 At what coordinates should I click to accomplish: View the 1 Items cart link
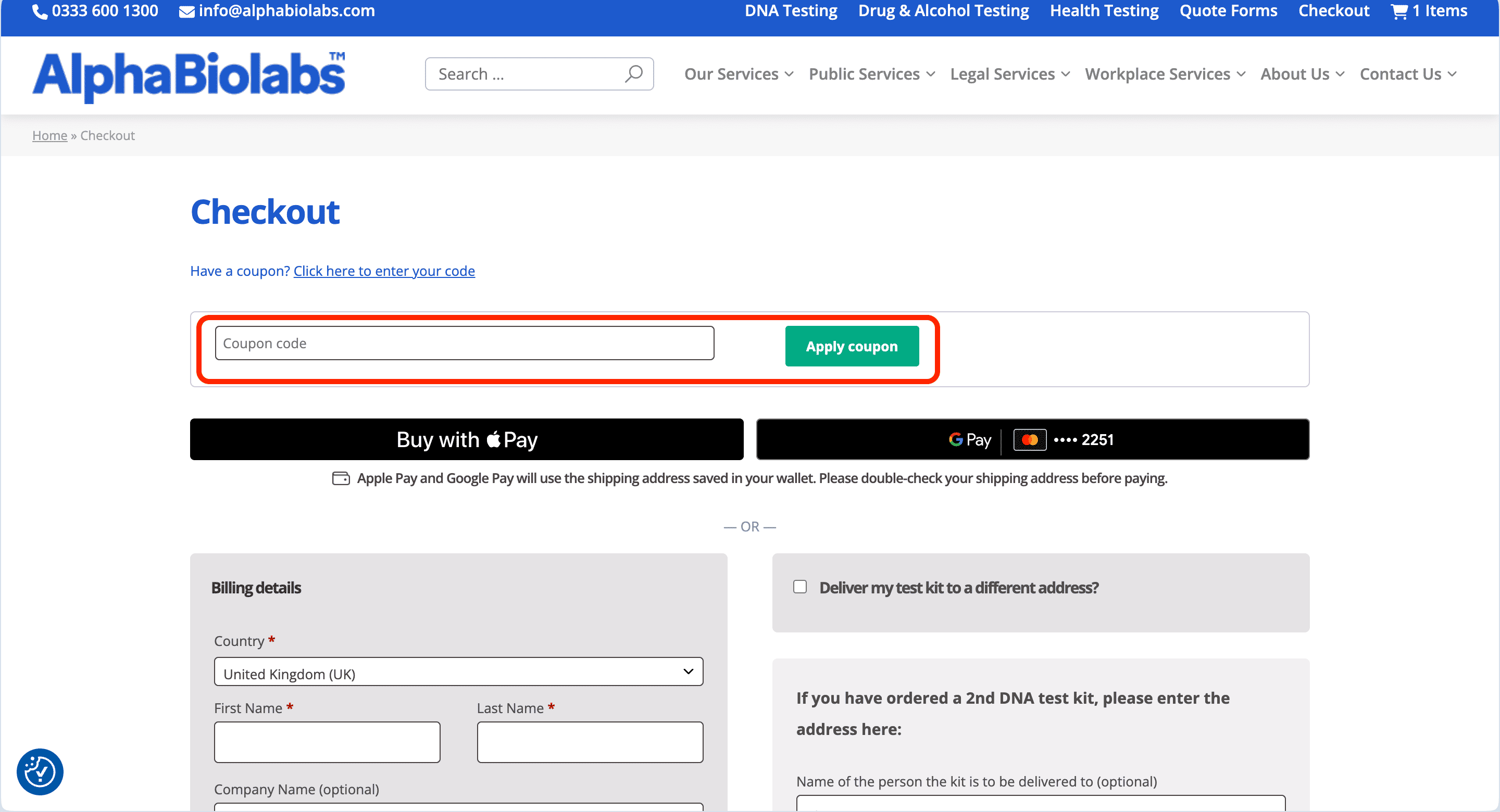1439,11
